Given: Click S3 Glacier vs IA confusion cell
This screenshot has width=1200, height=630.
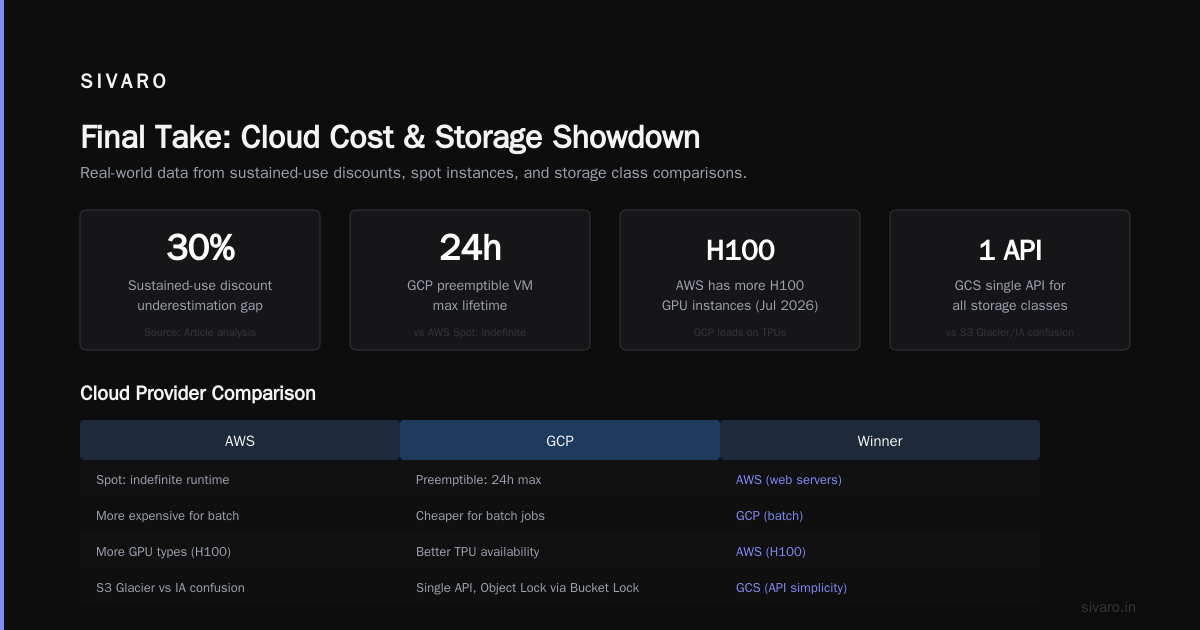Looking at the screenshot, I should point(170,588).
